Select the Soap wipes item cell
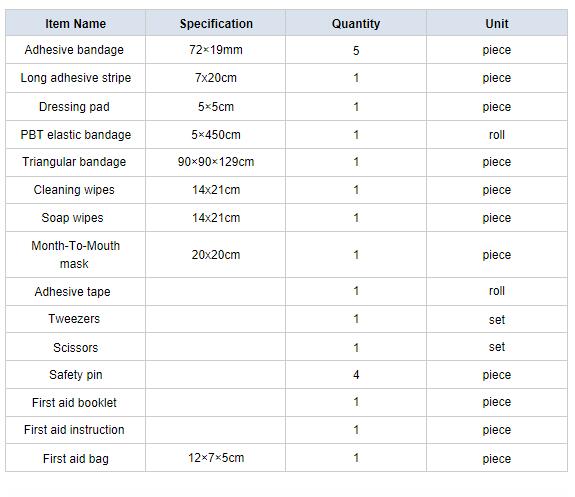Viewport: 575px width, 497px height. click(x=76, y=218)
